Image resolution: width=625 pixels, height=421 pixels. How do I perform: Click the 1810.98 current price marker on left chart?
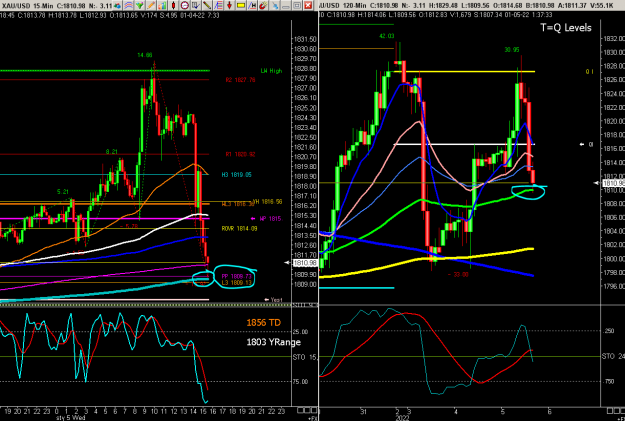(305, 263)
